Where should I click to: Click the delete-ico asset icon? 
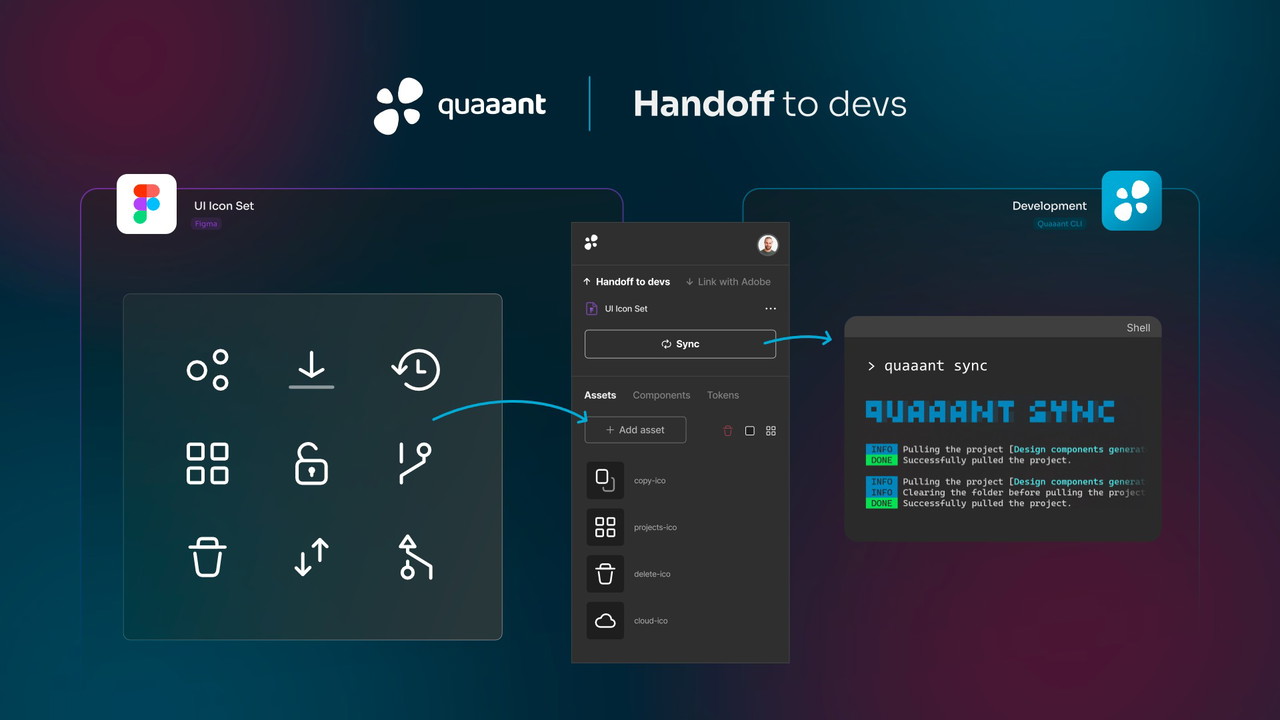coord(605,574)
